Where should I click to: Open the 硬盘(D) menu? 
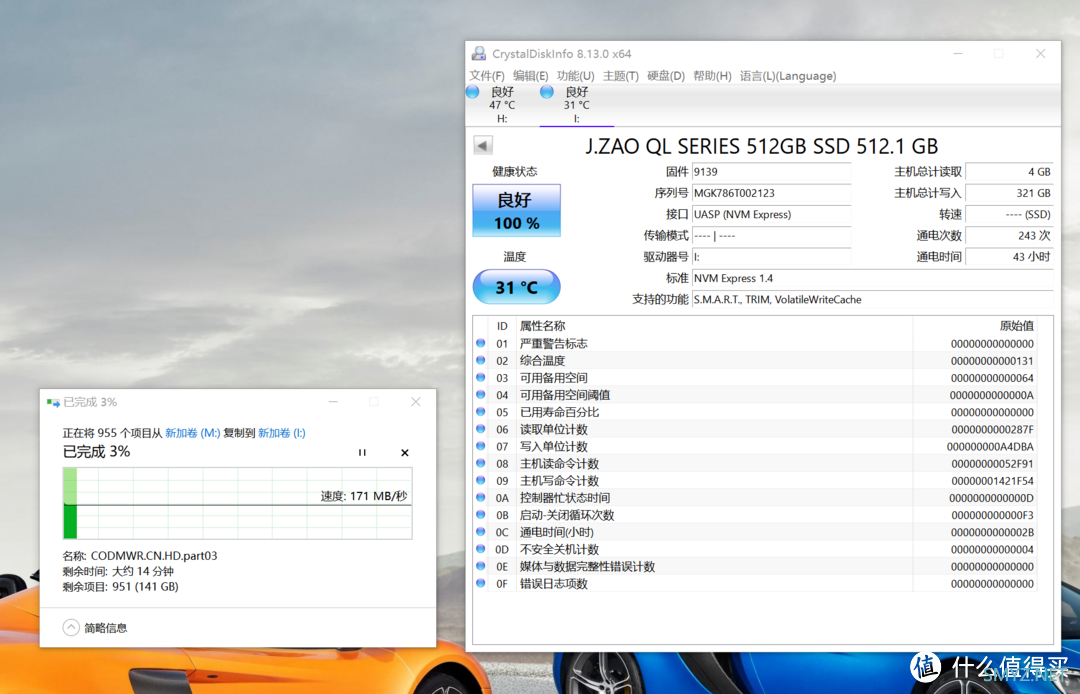coord(666,76)
